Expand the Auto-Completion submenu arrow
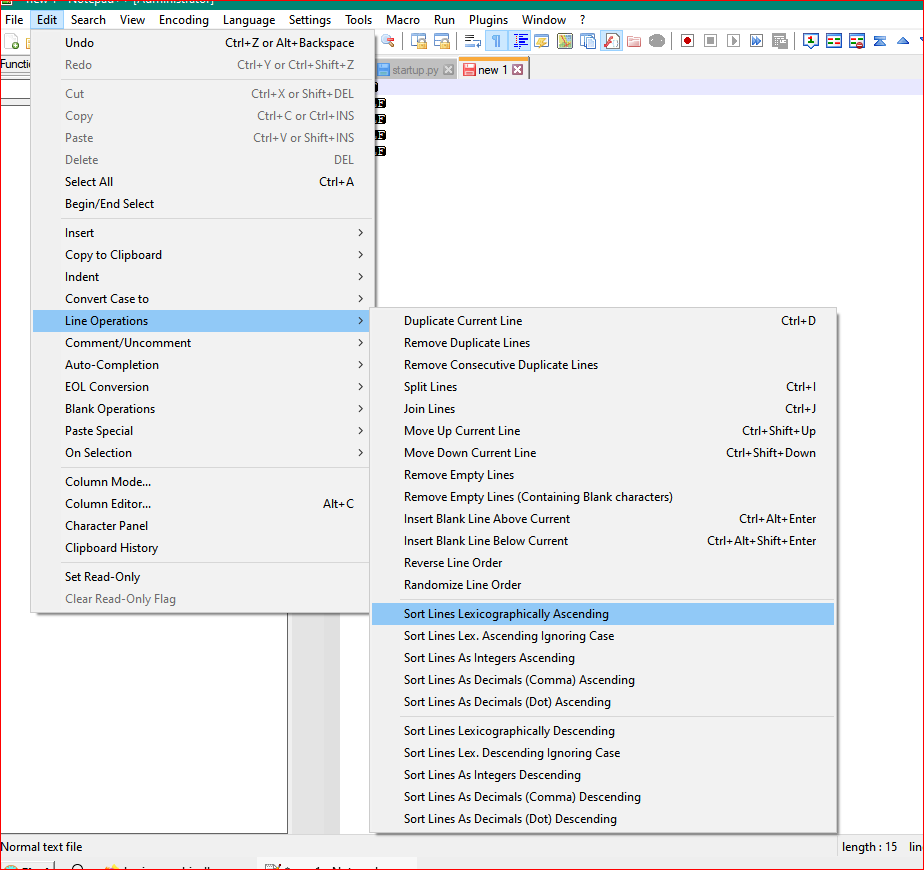Viewport: 924px width, 870px height. point(361,365)
